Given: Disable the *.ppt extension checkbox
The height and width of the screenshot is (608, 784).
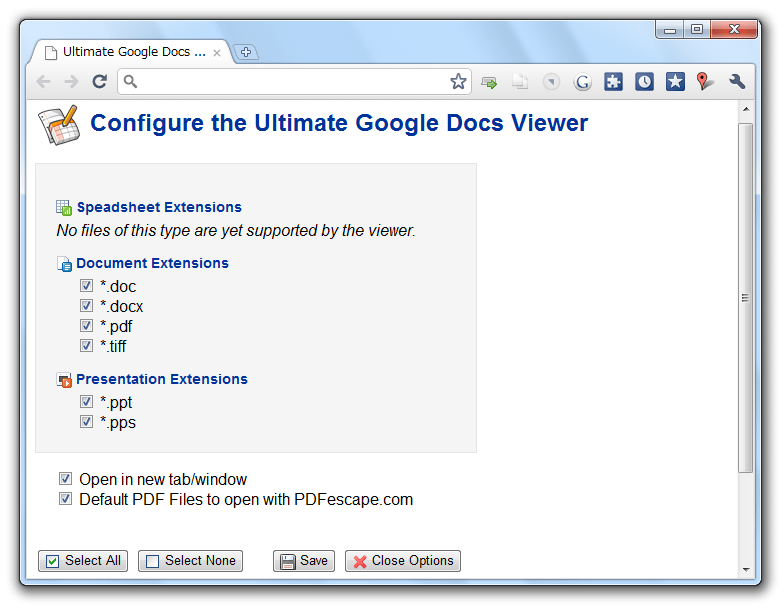Looking at the screenshot, I should click(x=86, y=402).
